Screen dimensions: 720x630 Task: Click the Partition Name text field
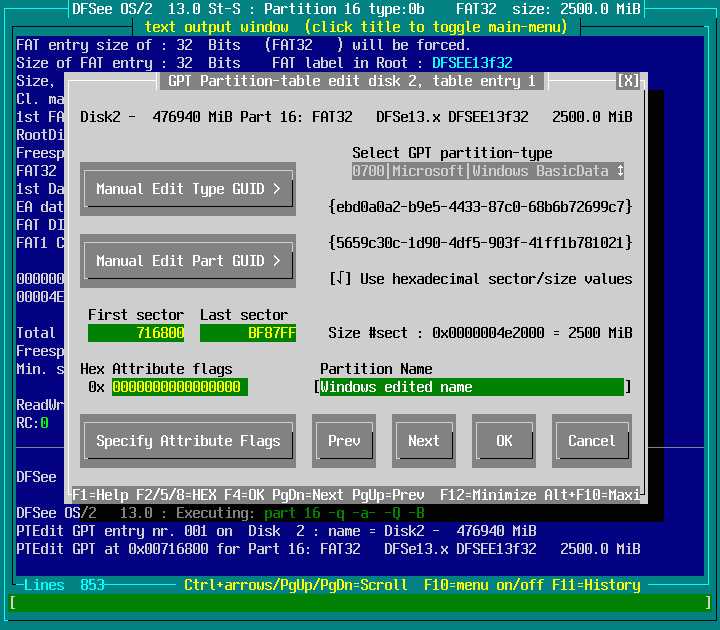click(472, 387)
